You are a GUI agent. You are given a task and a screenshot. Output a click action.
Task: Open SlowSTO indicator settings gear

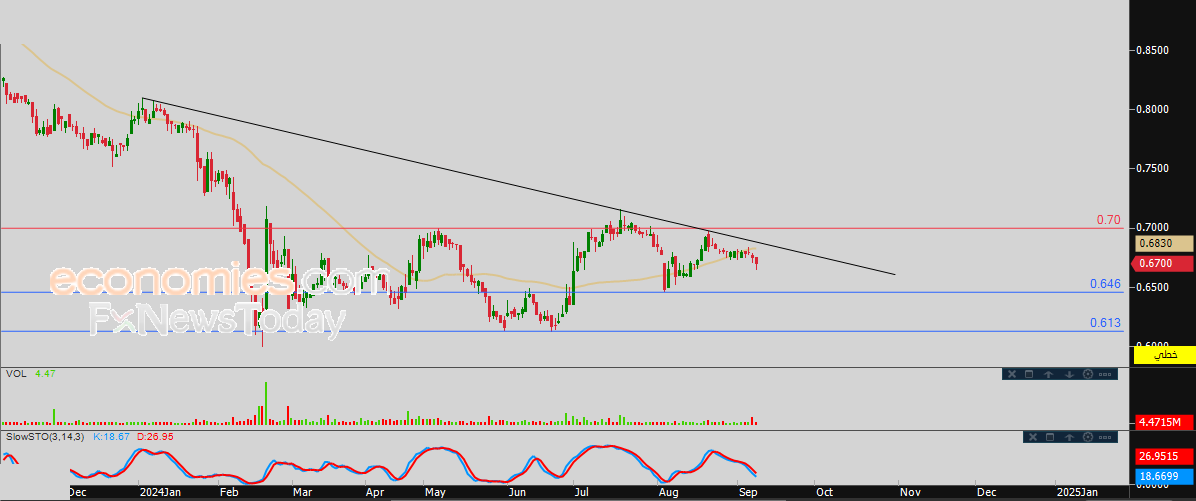tap(1088, 437)
